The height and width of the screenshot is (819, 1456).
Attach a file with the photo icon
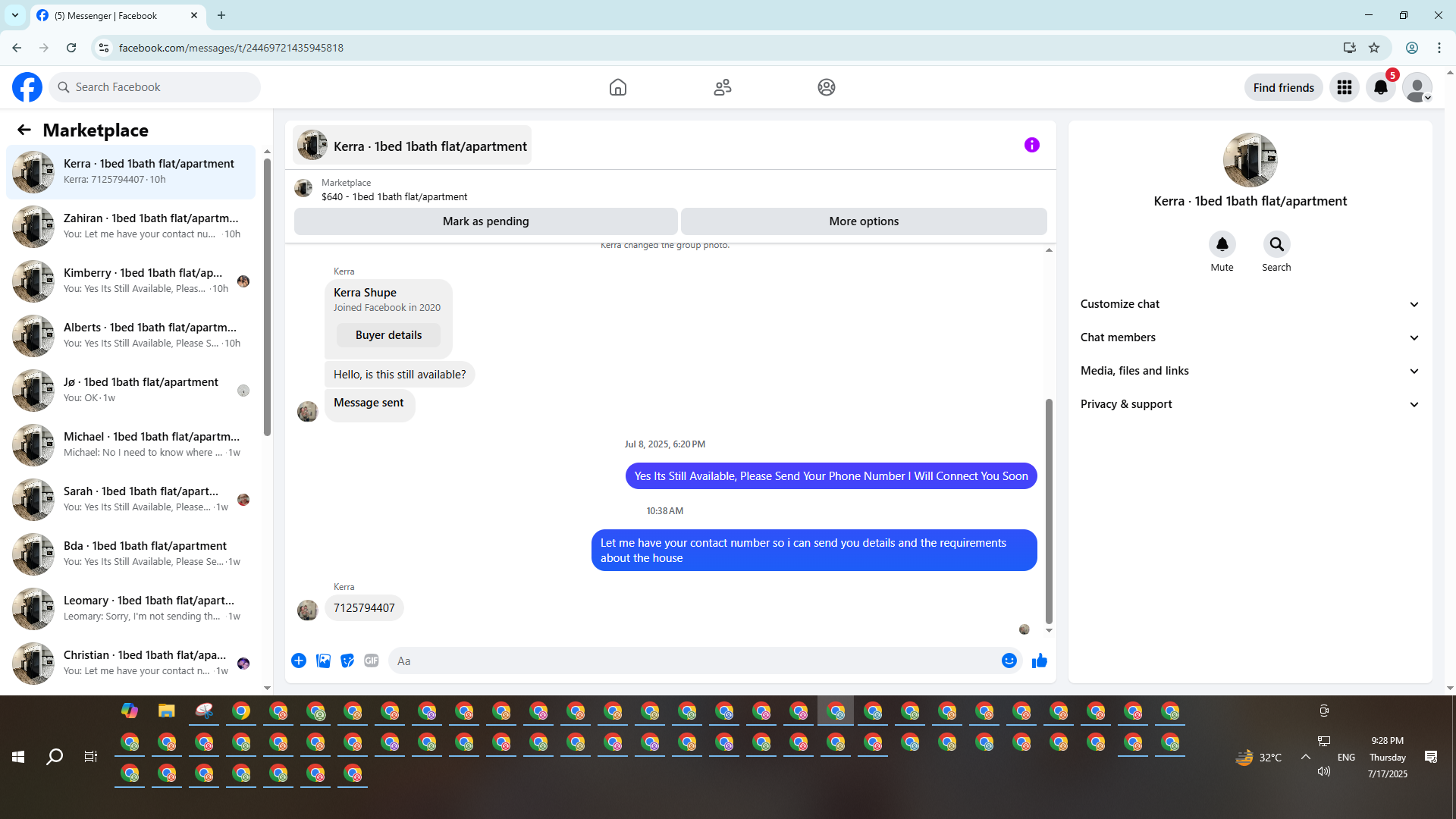point(323,661)
